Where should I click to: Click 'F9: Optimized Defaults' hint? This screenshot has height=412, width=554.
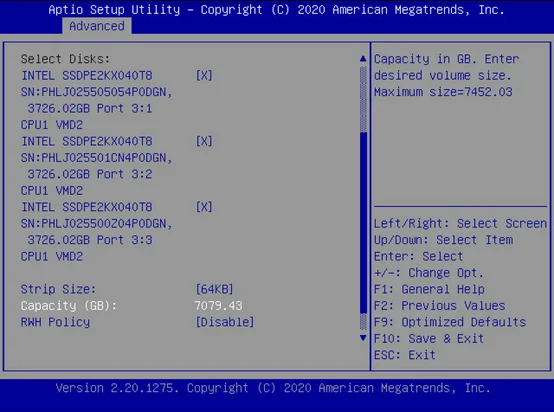(450, 322)
